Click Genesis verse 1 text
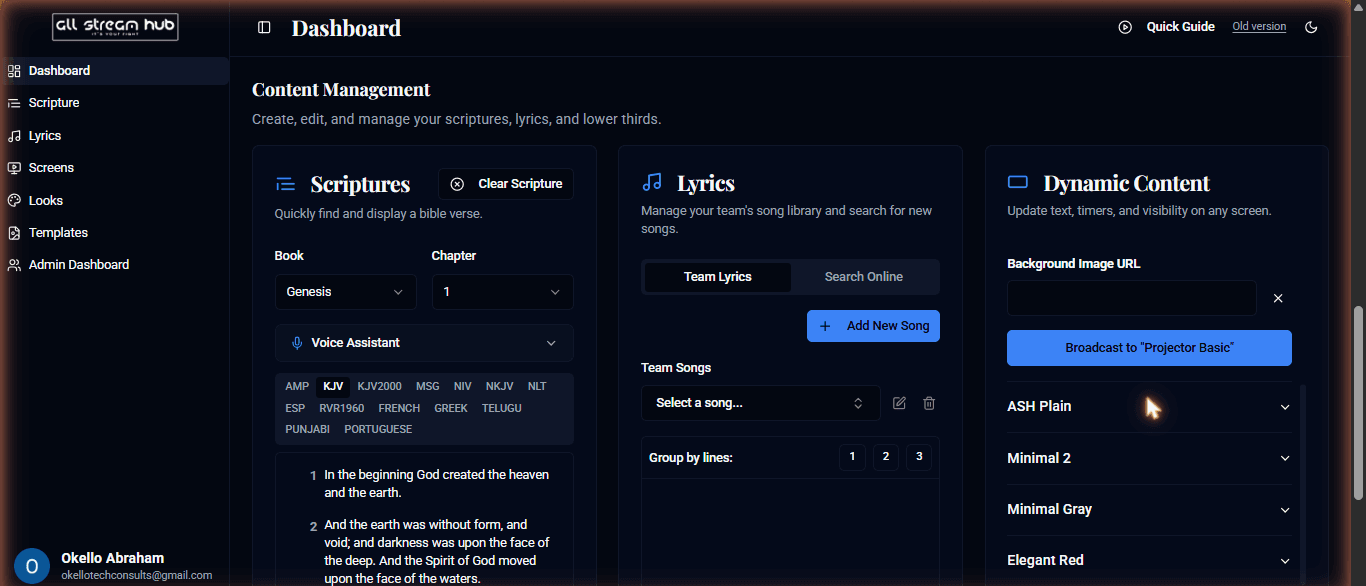The width and height of the screenshot is (1366, 586). (436, 484)
